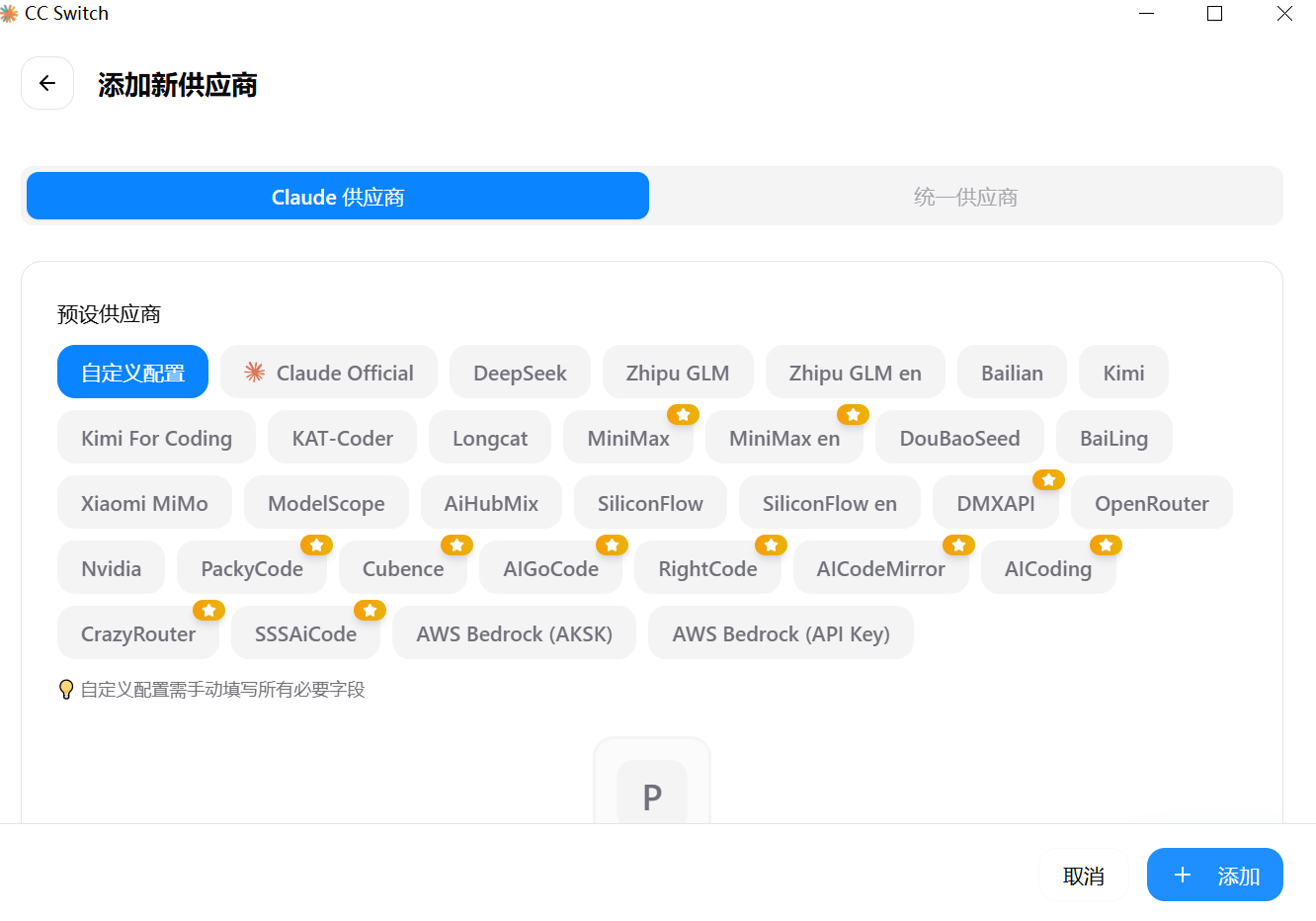The width and height of the screenshot is (1316, 921).
Task: Select the SiliconFlow en preset
Action: click(x=830, y=502)
